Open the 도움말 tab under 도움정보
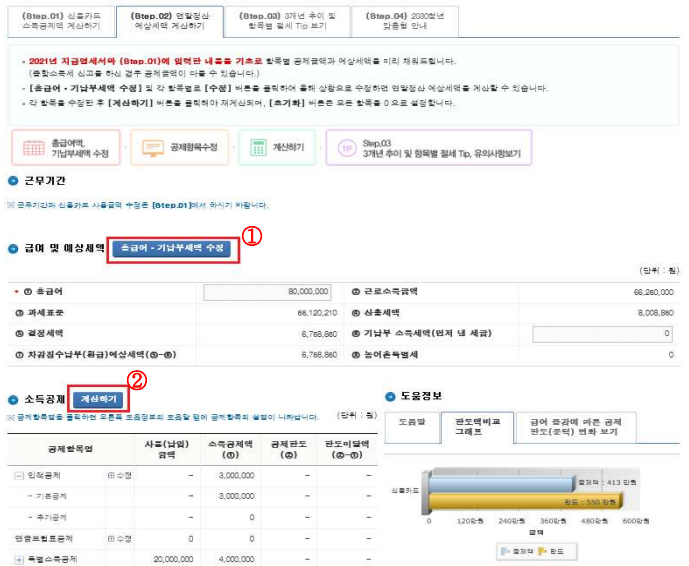The width and height of the screenshot is (689, 566). [412, 427]
